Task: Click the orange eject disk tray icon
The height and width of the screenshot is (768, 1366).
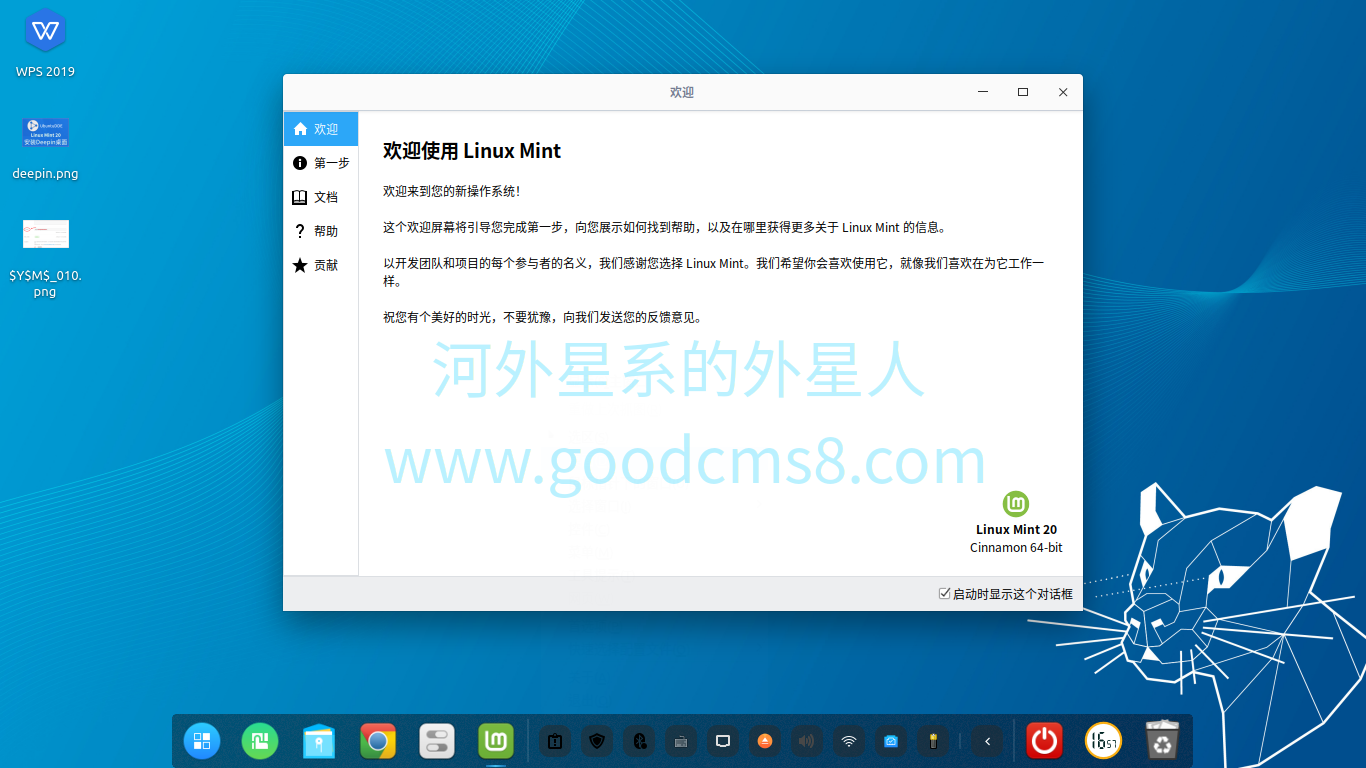Action: click(x=765, y=741)
